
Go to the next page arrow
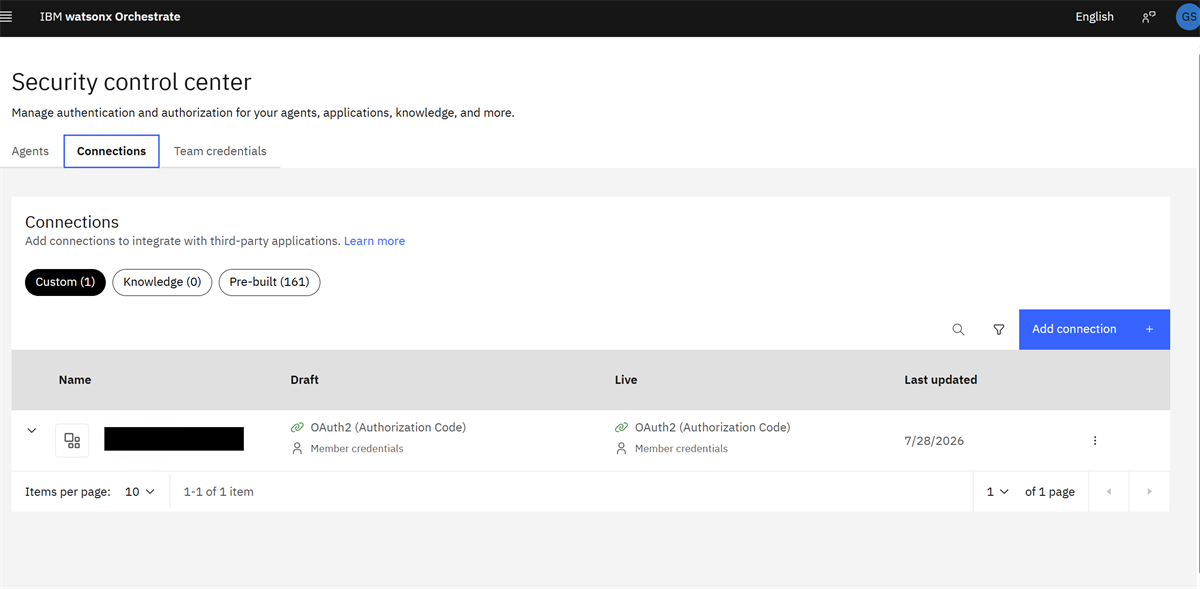coord(1149,492)
